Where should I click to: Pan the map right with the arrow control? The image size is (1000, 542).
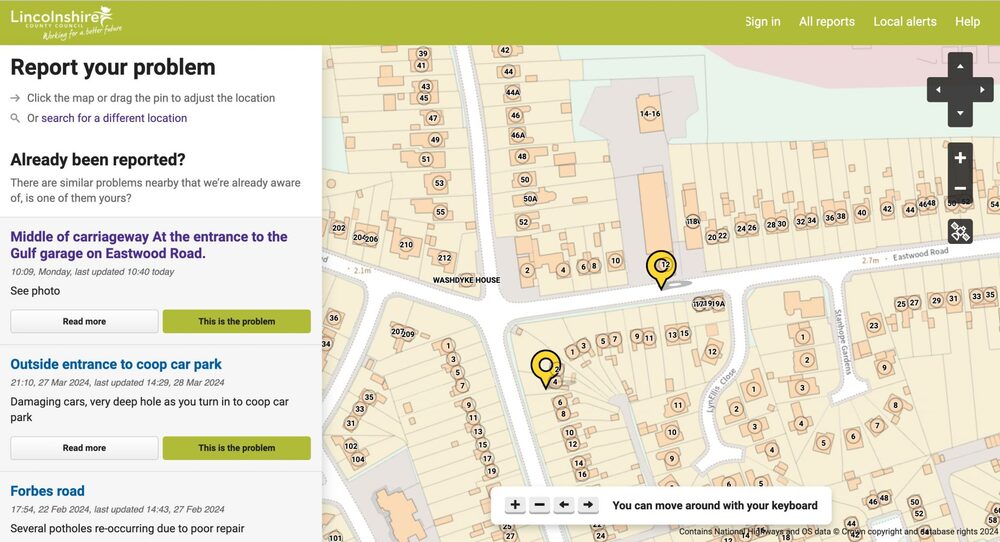[982, 90]
